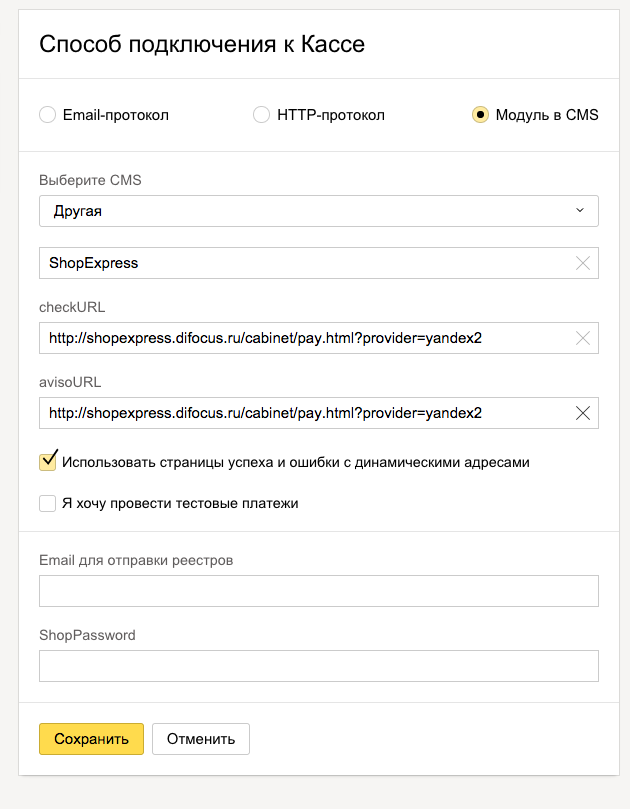Focus the Email для отправки реестров field
The image size is (630, 809).
pyautogui.click(x=319, y=591)
